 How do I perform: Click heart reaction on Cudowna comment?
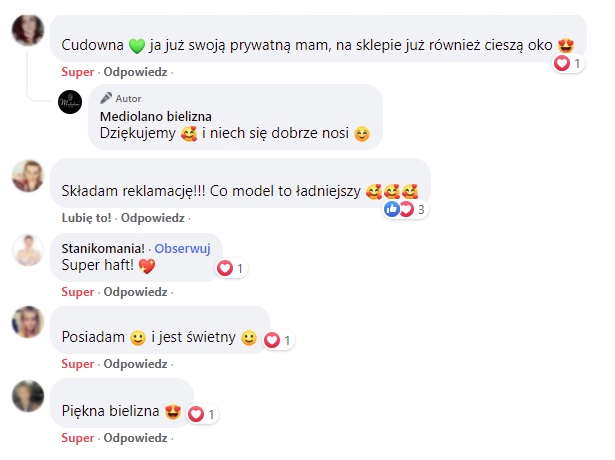pyautogui.click(x=562, y=63)
